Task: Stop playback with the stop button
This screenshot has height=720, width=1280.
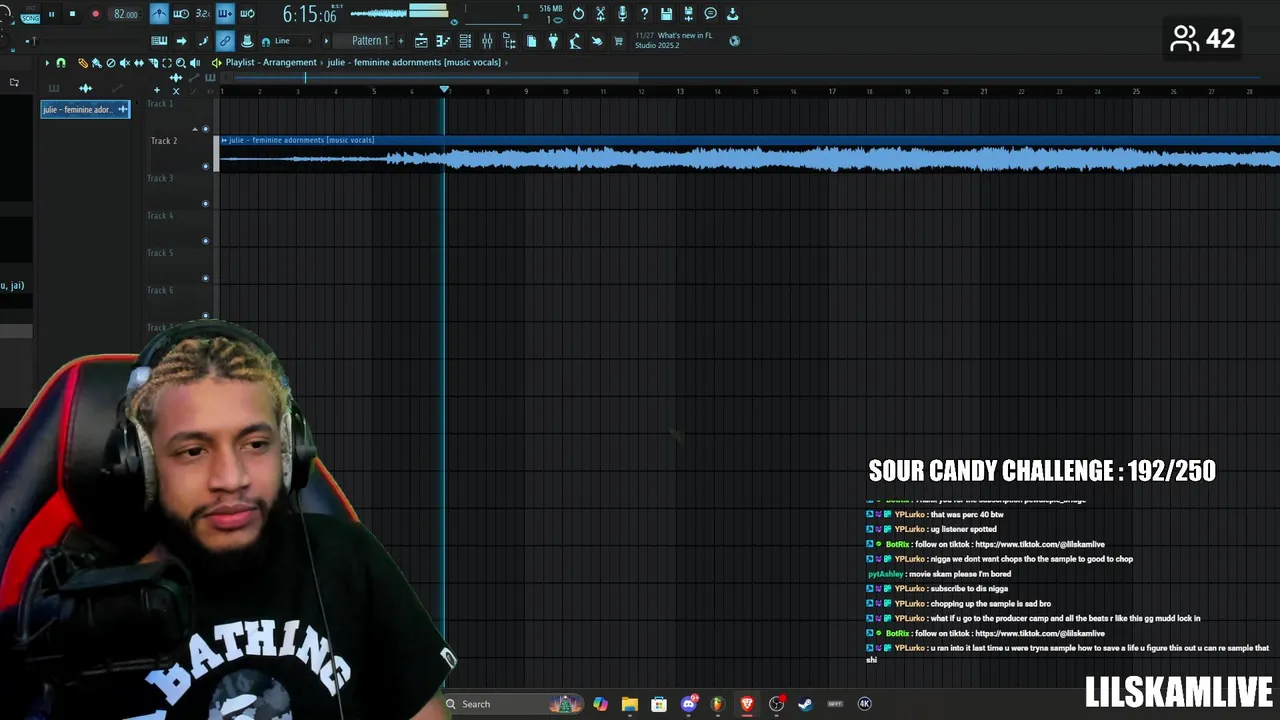Action: (72, 14)
